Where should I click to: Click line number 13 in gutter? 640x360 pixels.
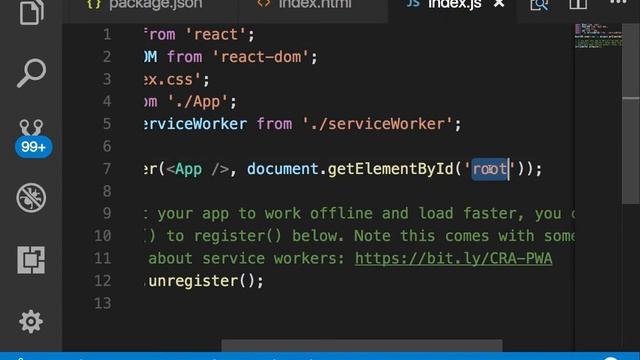click(x=102, y=303)
